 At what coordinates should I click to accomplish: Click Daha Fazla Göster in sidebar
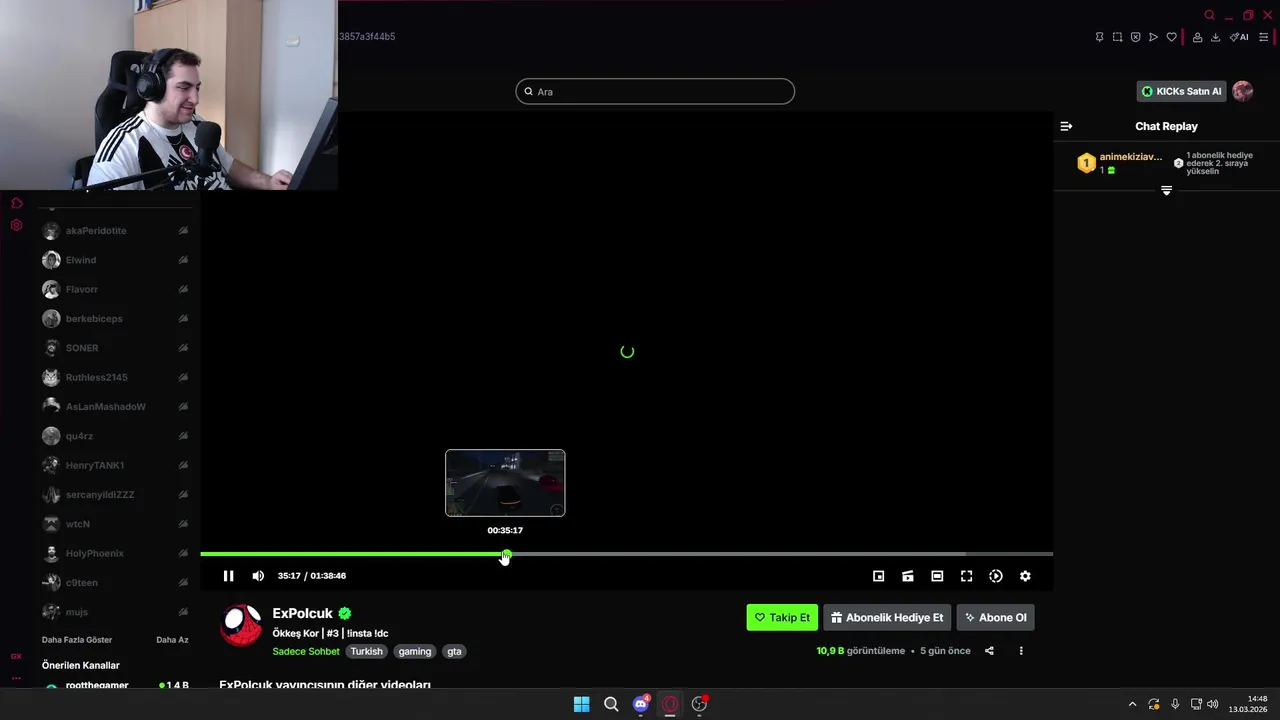[77, 640]
